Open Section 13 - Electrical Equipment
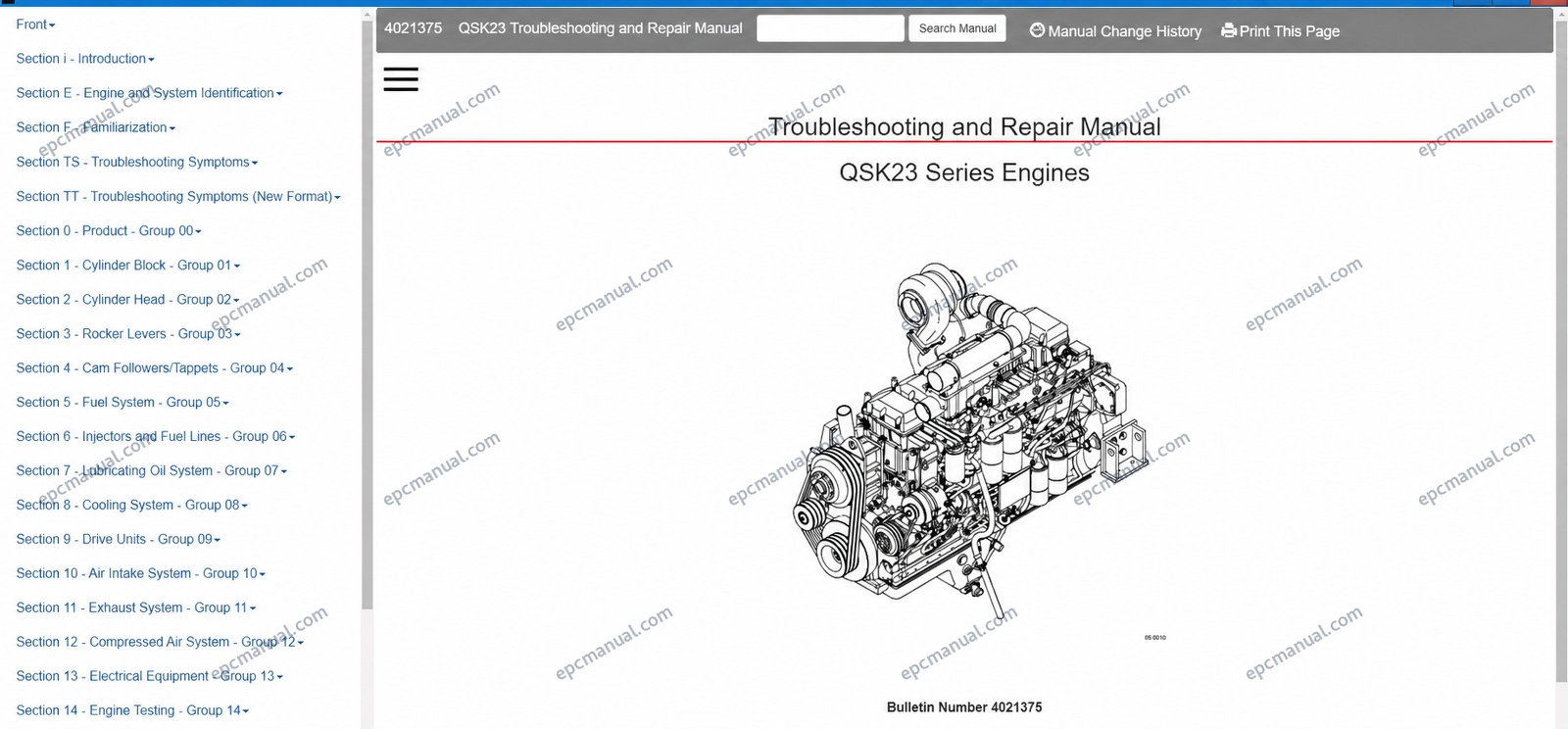This screenshot has width=1568, height=729. tap(150, 676)
